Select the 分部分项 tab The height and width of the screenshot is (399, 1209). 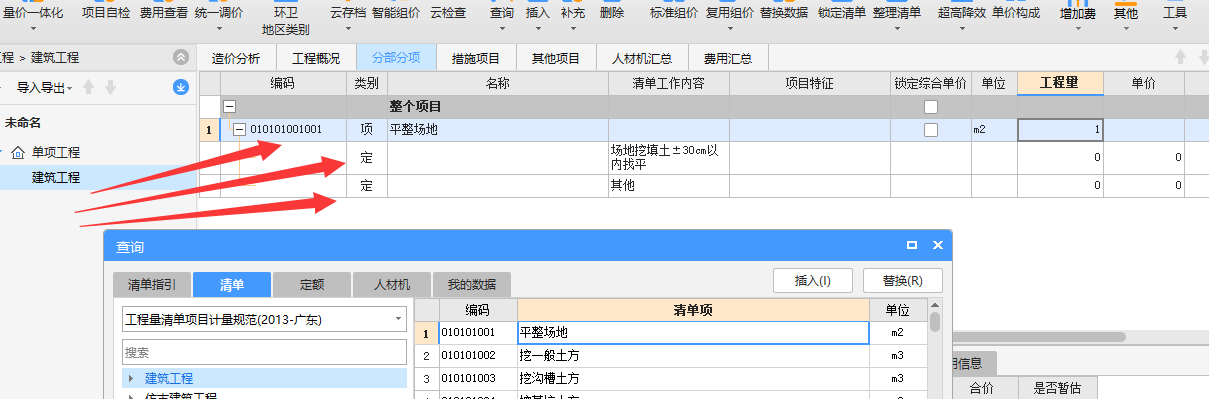click(396, 58)
